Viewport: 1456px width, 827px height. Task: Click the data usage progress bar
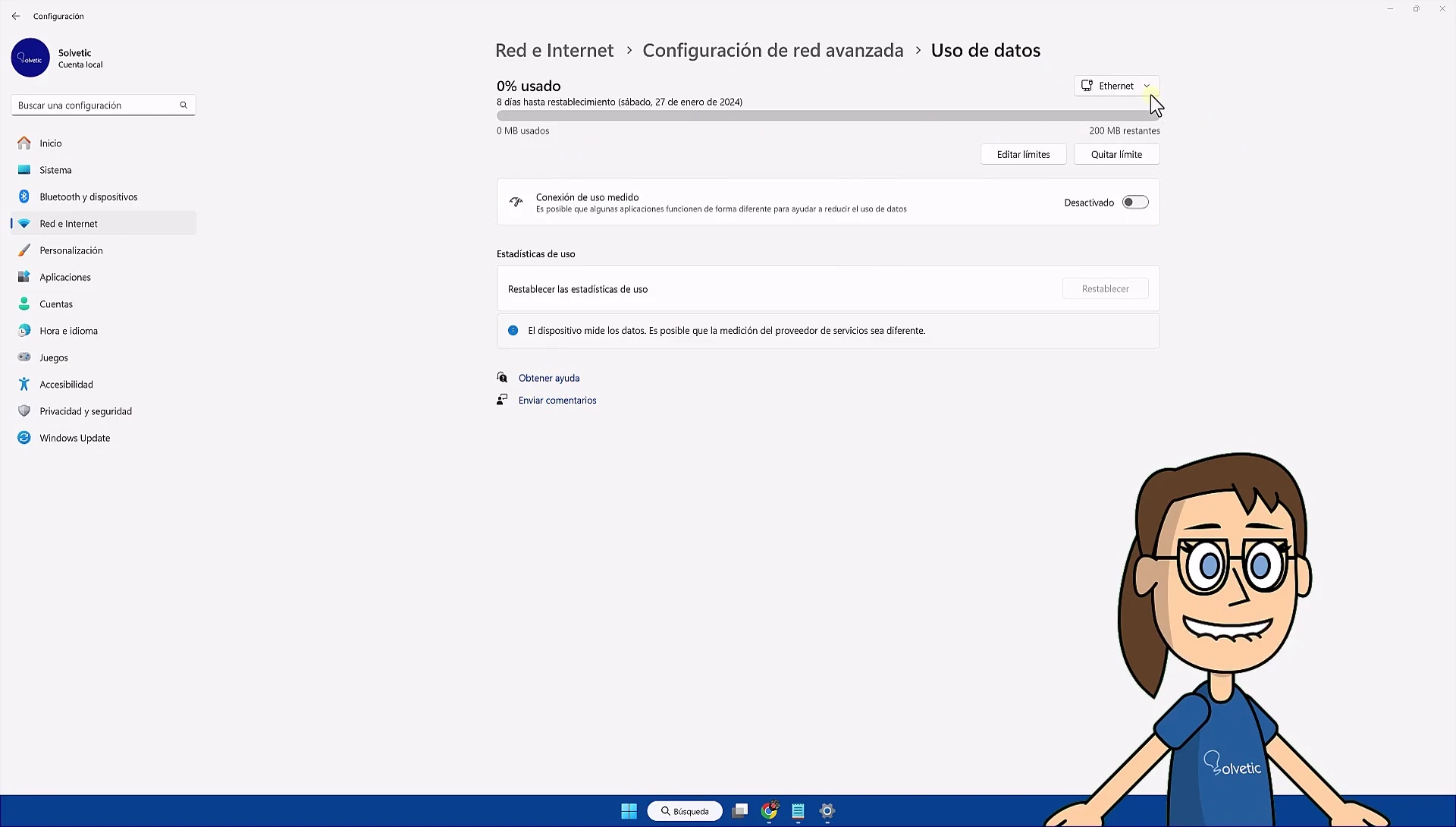click(828, 116)
